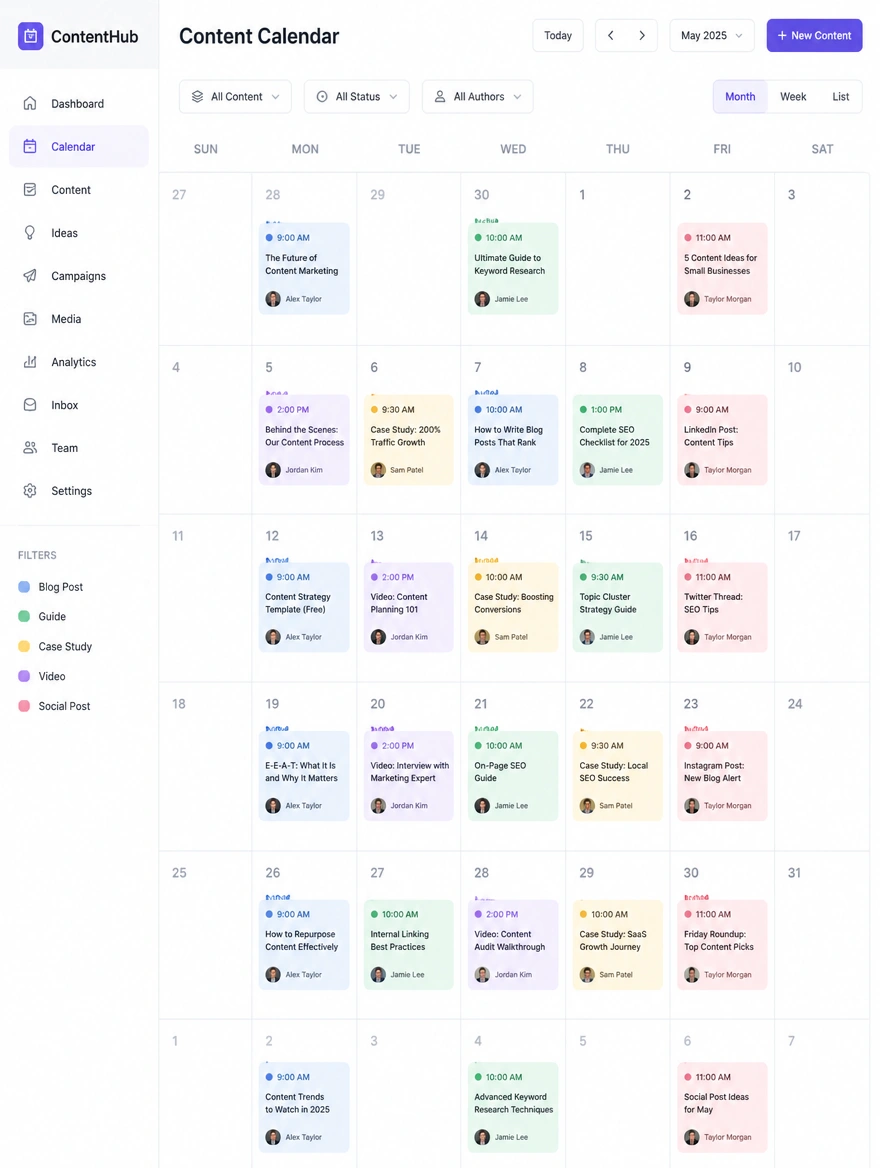
Task: Click the Team people icon
Action: coord(30,448)
